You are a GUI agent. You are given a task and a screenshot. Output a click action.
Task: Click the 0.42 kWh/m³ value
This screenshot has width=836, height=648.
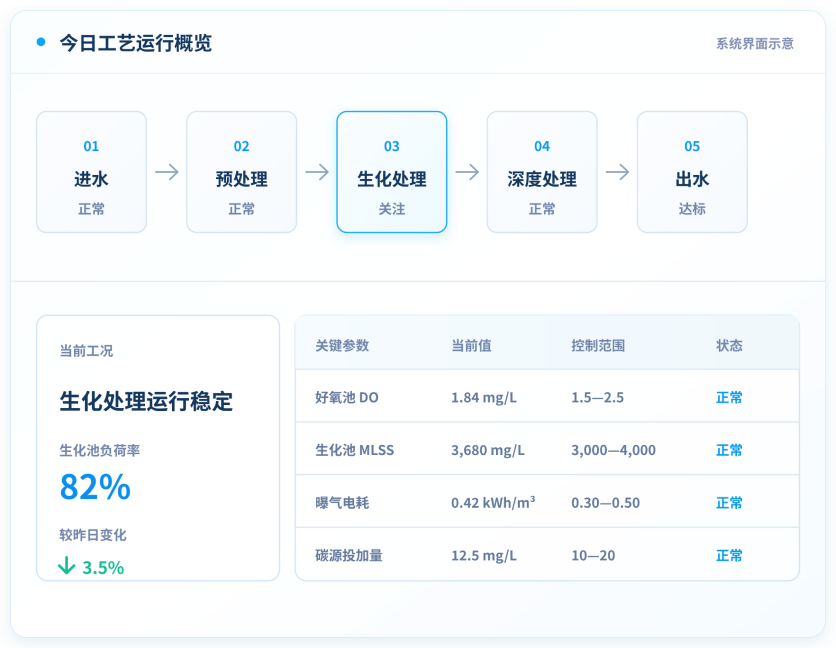point(493,502)
